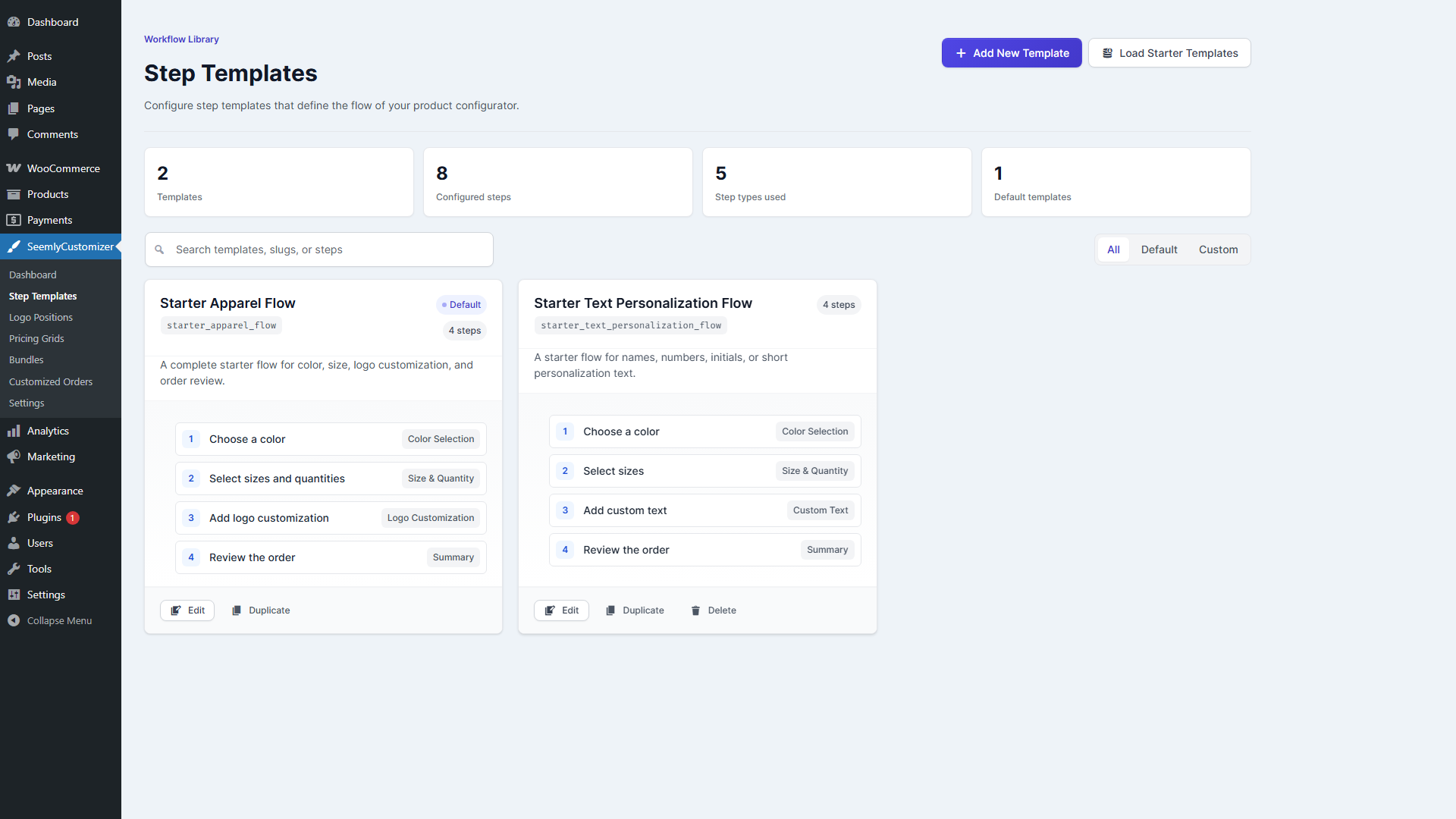The width and height of the screenshot is (1456, 819).
Task: Click the Load Starter Templates database icon
Action: (1107, 53)
